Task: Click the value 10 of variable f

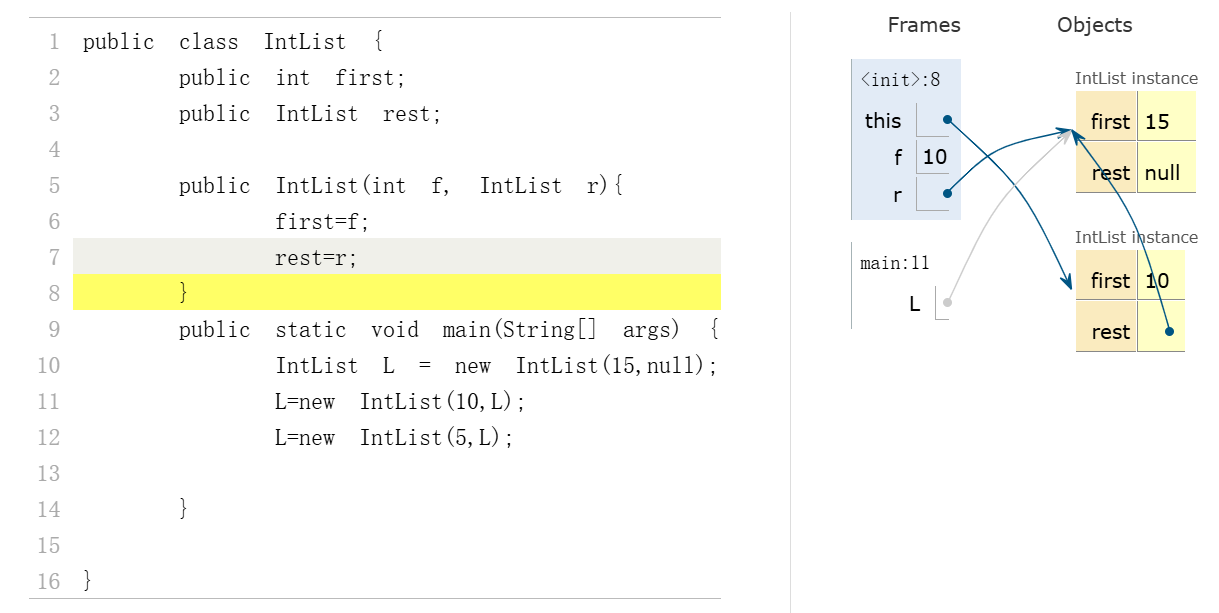Action: [934, 157]
